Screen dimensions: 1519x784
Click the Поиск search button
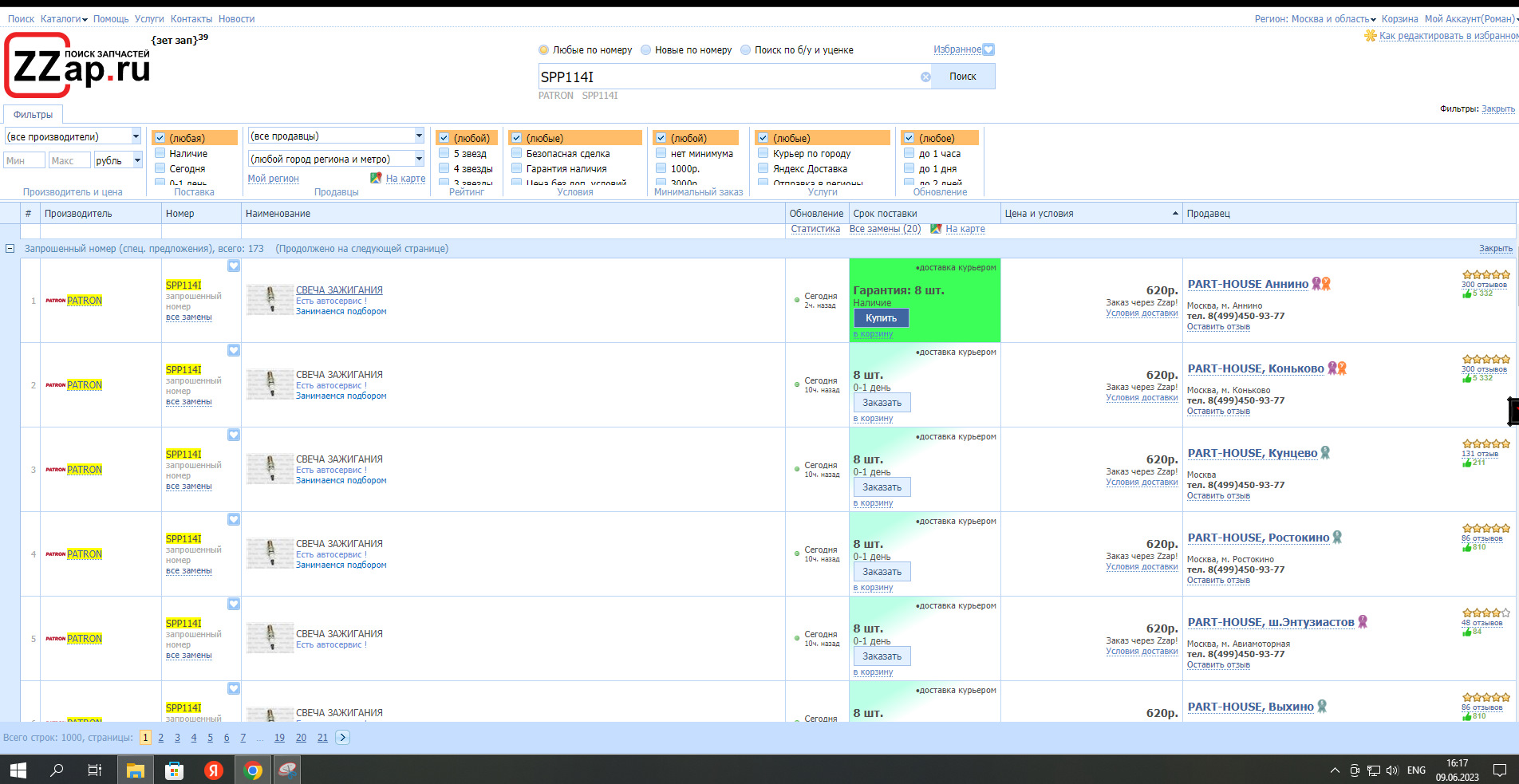(x=963, y=77)
